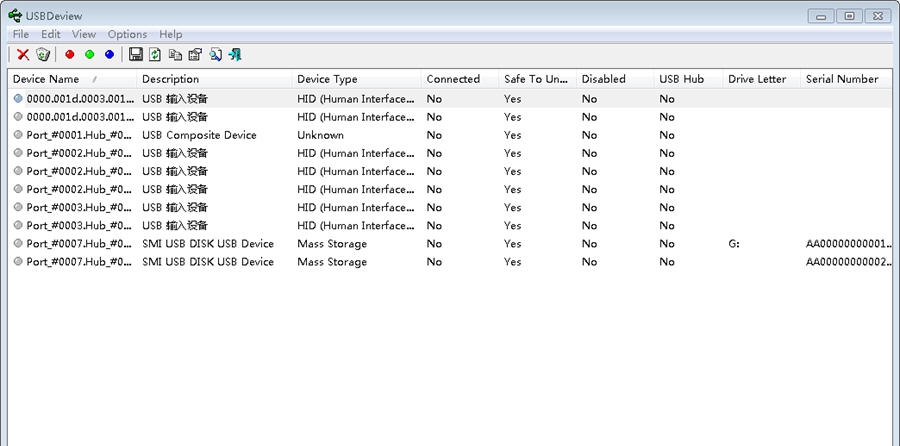Copy selected items via toolbar icon
The width and height of the screenshot is (900, 446).
(x=175, y=55)
